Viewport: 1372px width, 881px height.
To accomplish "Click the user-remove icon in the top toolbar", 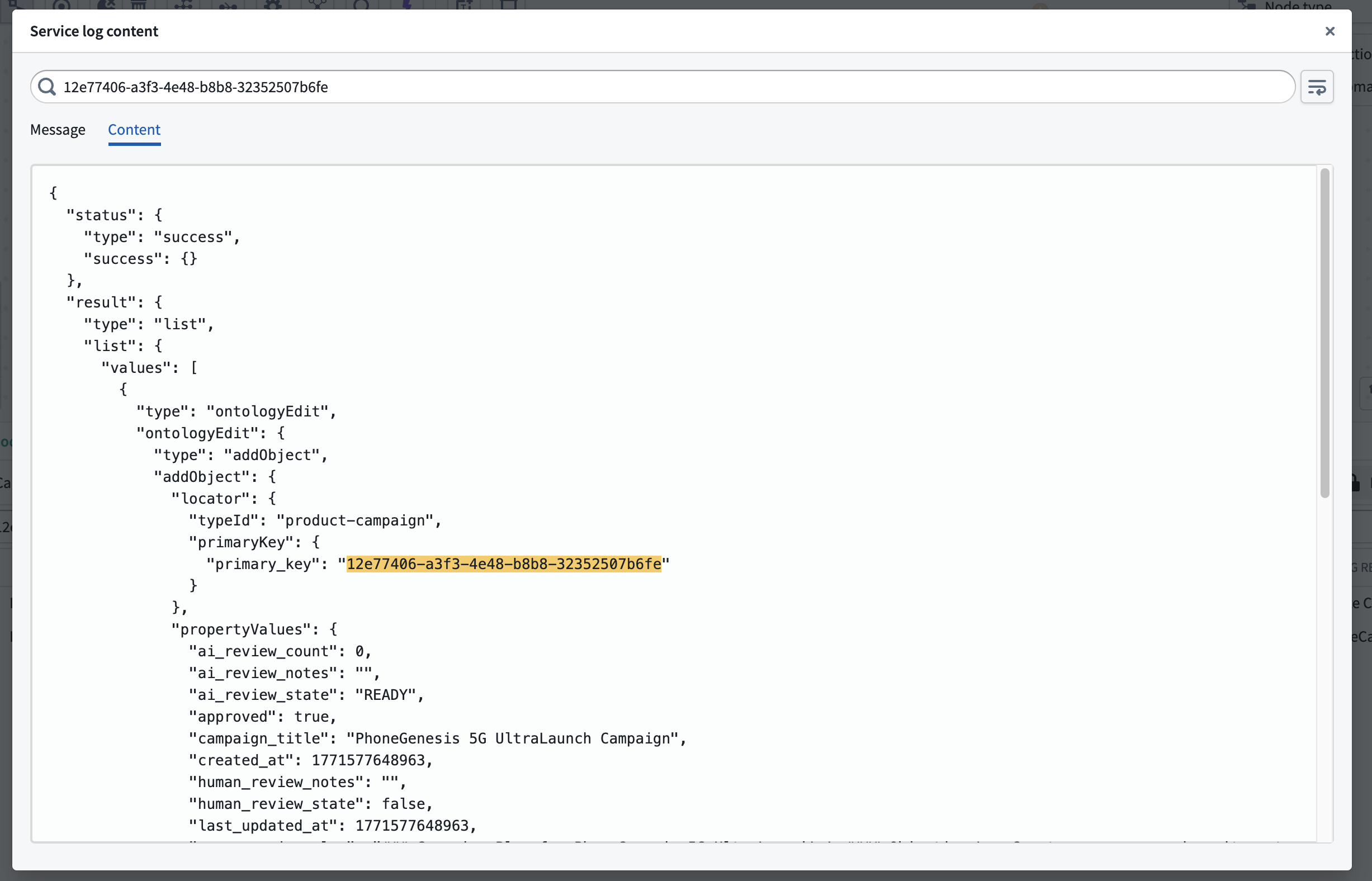I will click(106, 4).
